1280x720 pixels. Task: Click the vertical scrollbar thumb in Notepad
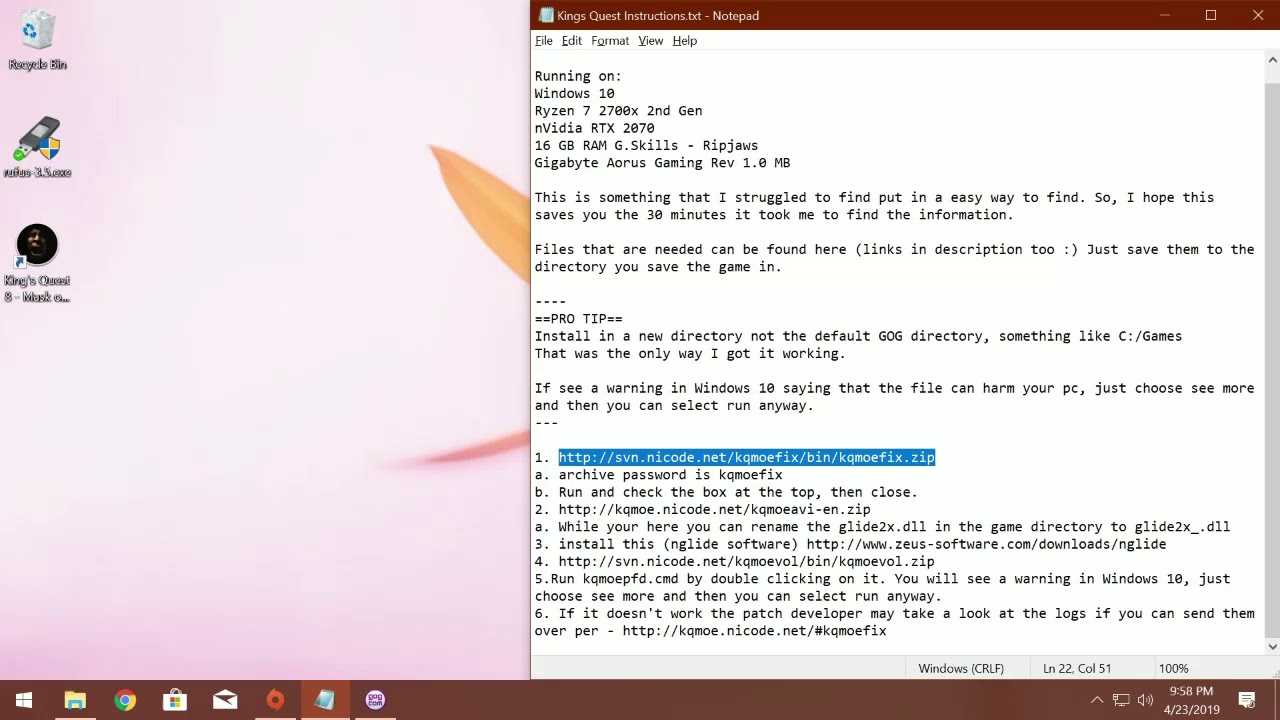click(x=1272, y=360)
